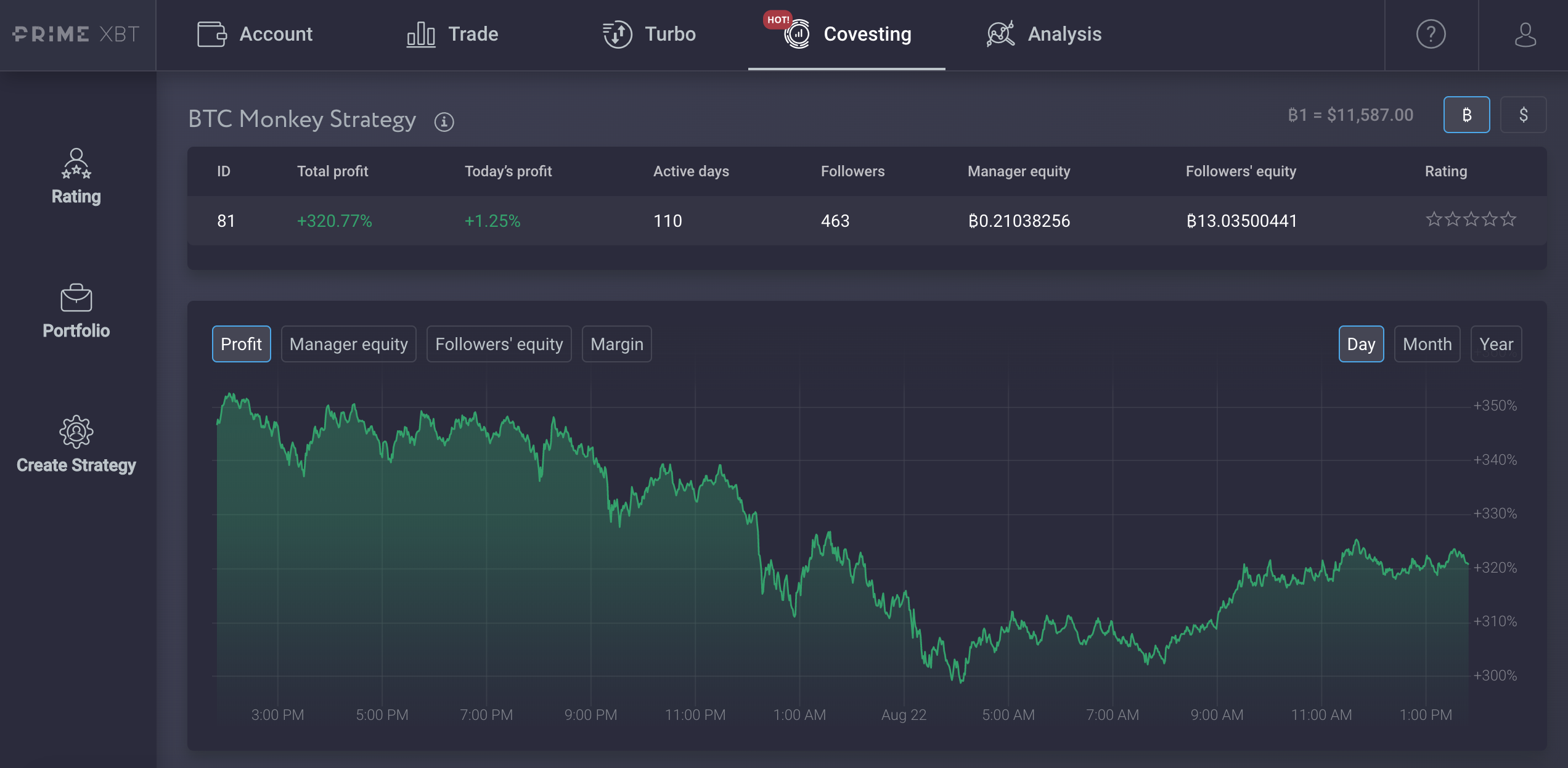The height and width of the screenshot is (768, 1568).
Task: Go to the Trade section label
Action: pyautogui.click(x=473, y=34)
